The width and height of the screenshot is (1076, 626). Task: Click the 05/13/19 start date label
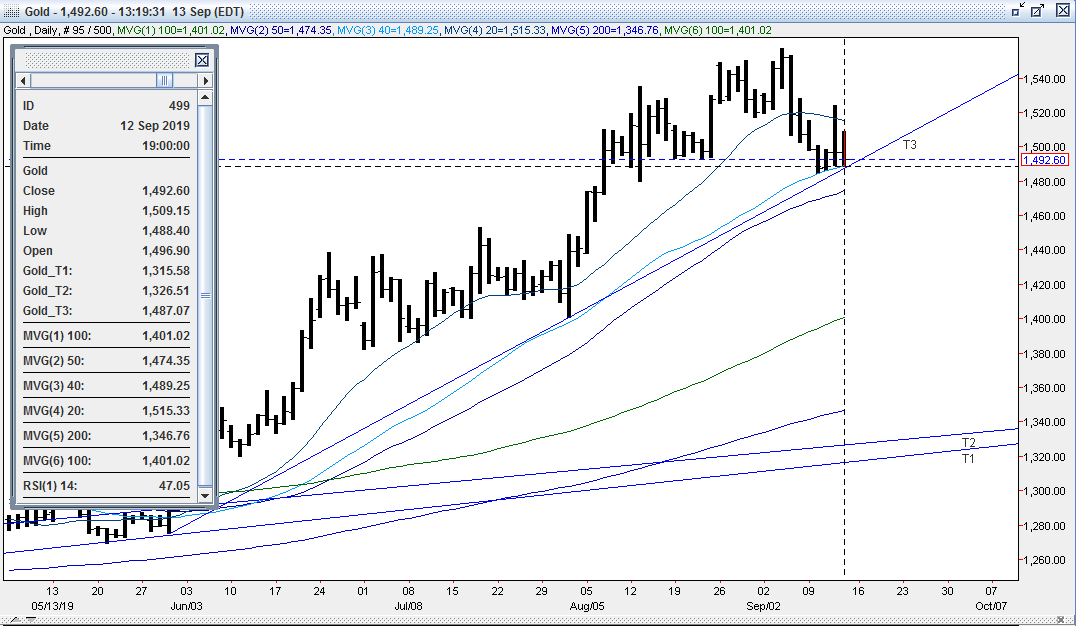(52, 606)
